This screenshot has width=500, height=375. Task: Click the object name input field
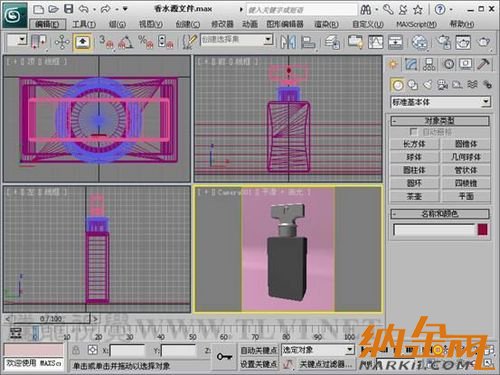[x=434, y=230]
